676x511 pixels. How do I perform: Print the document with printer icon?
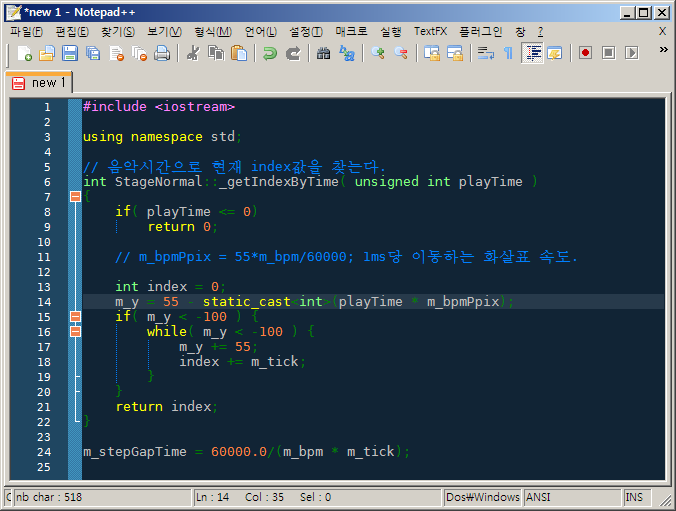click(x=162, y=53)
